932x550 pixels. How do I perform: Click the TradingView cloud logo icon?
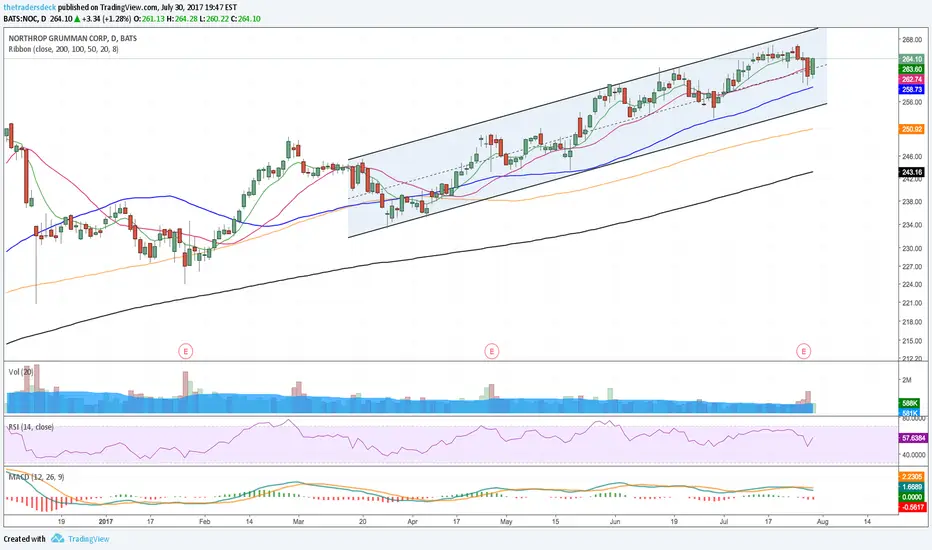click(x=57, y=538)
